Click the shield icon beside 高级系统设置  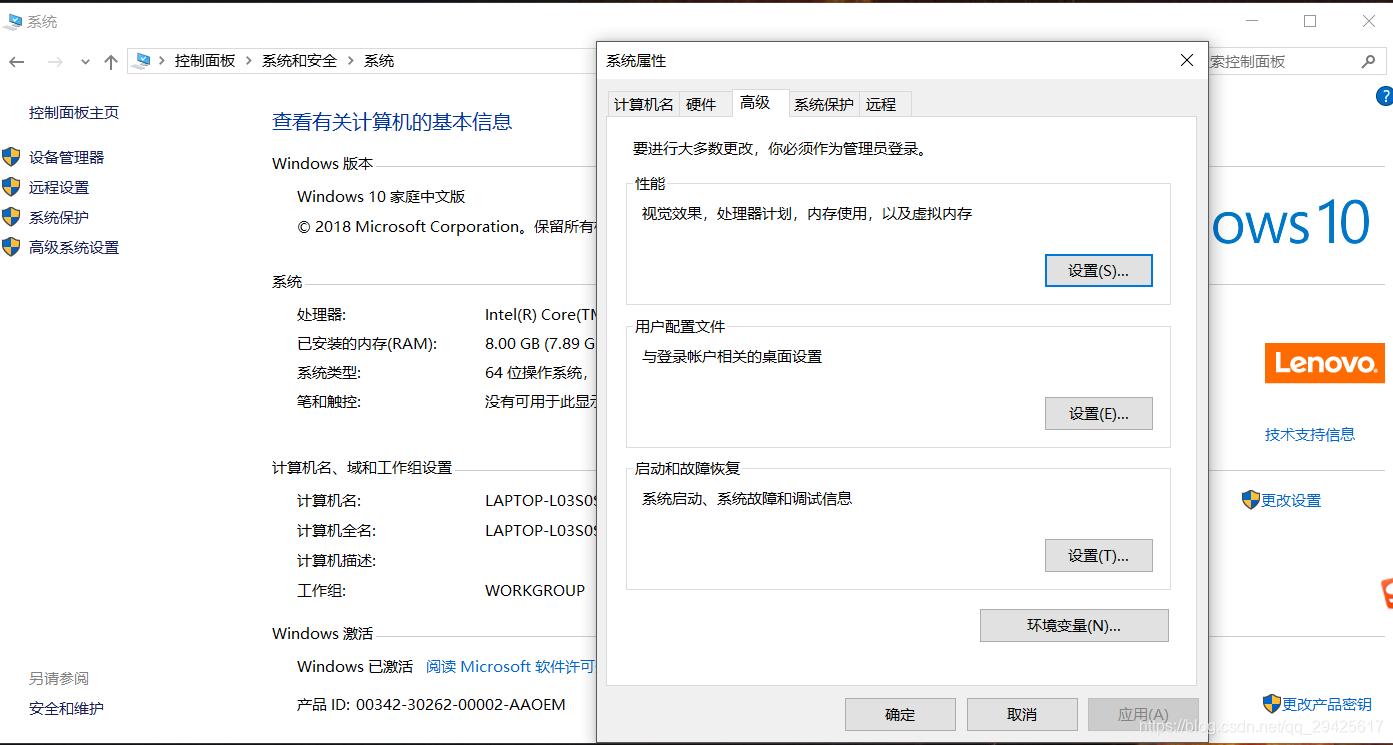(x=11, y=247)
